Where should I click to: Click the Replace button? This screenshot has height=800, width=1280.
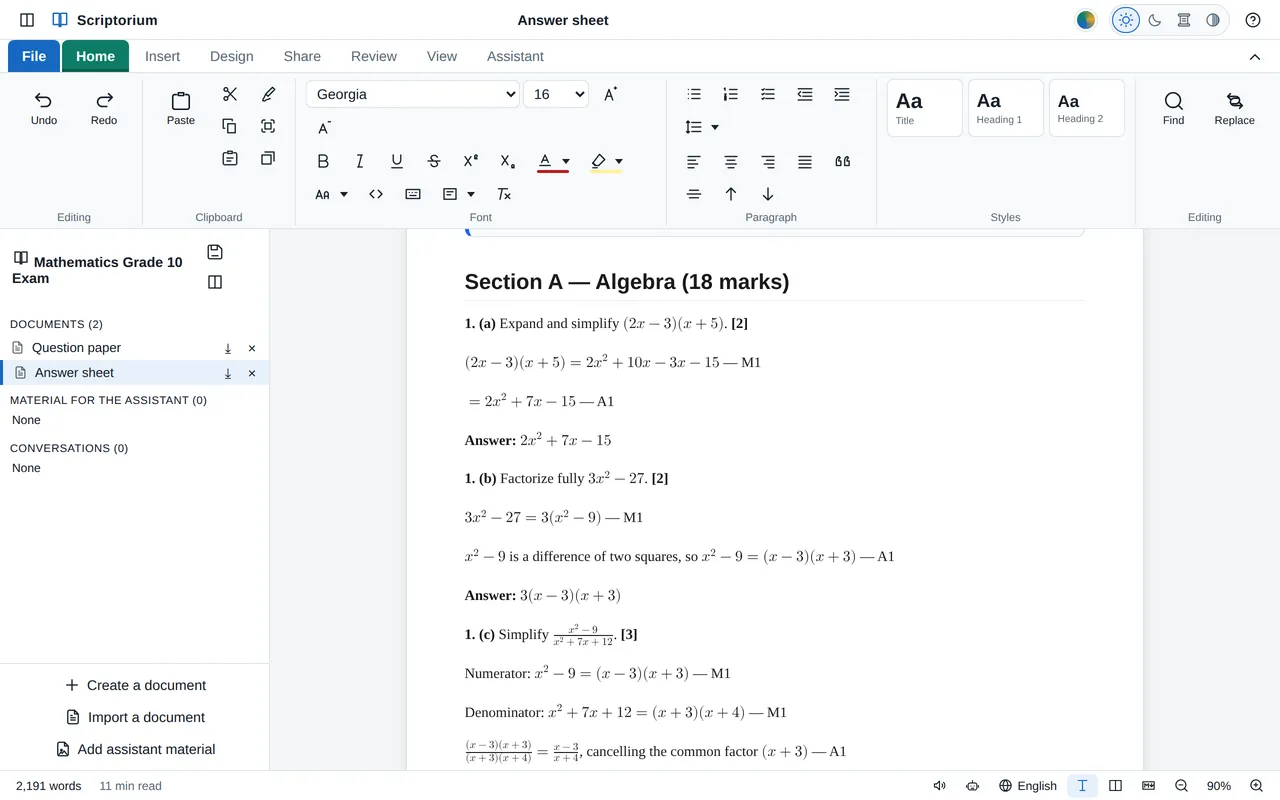(x=1234, y=108)
